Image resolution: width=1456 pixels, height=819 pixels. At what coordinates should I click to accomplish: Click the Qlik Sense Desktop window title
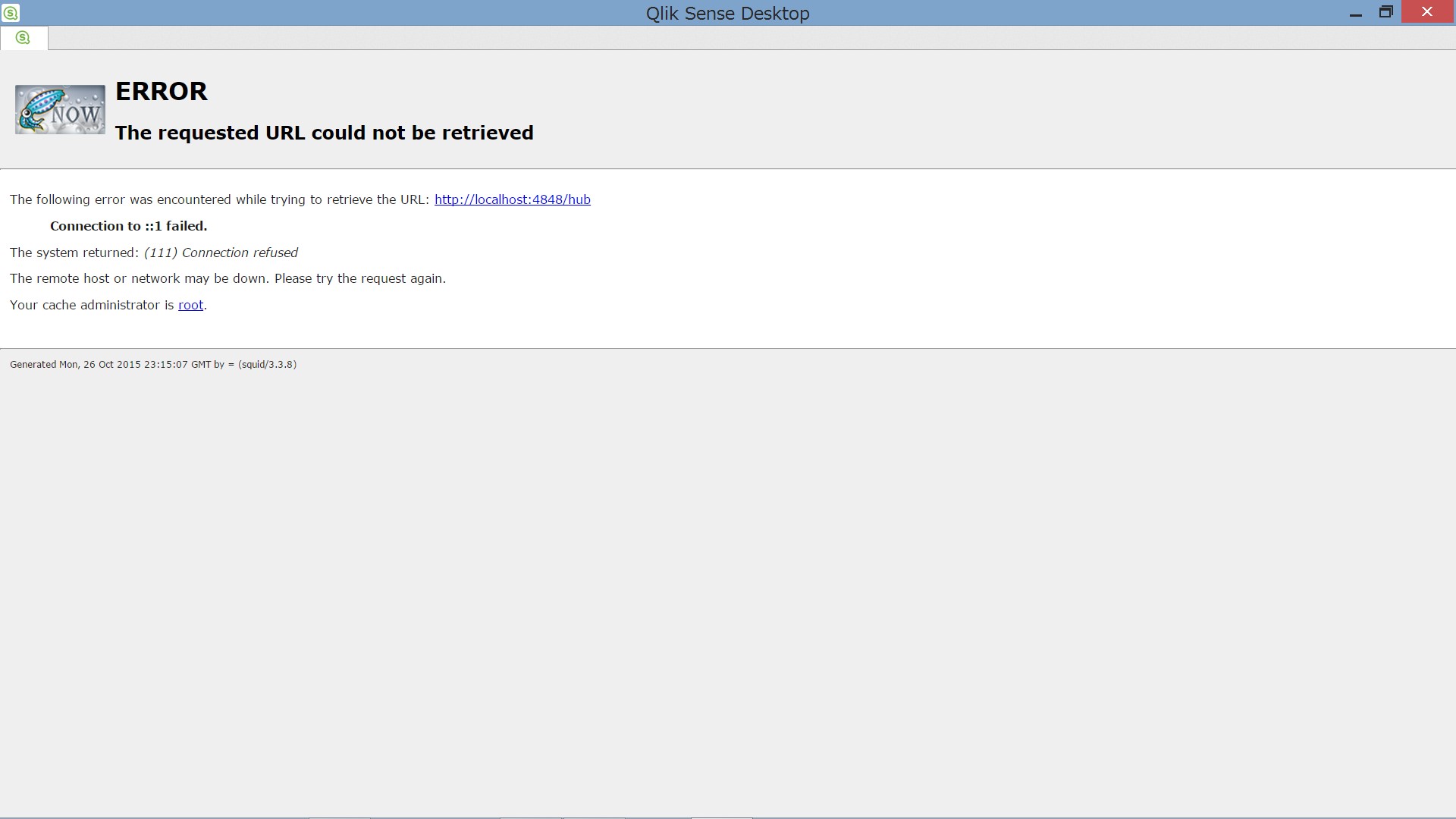(x=727, y=14)
